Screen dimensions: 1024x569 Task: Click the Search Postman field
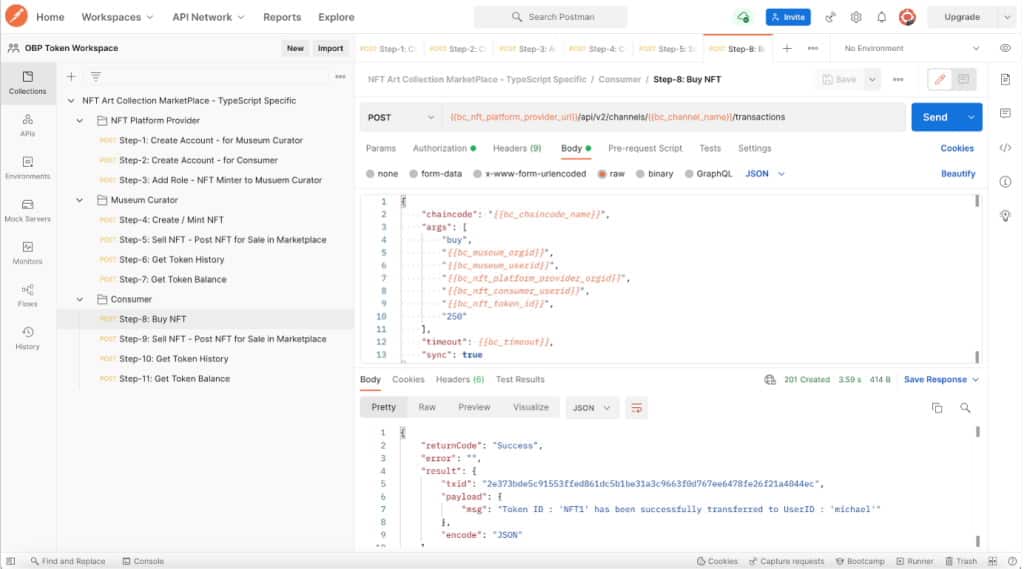coord(551,17)
